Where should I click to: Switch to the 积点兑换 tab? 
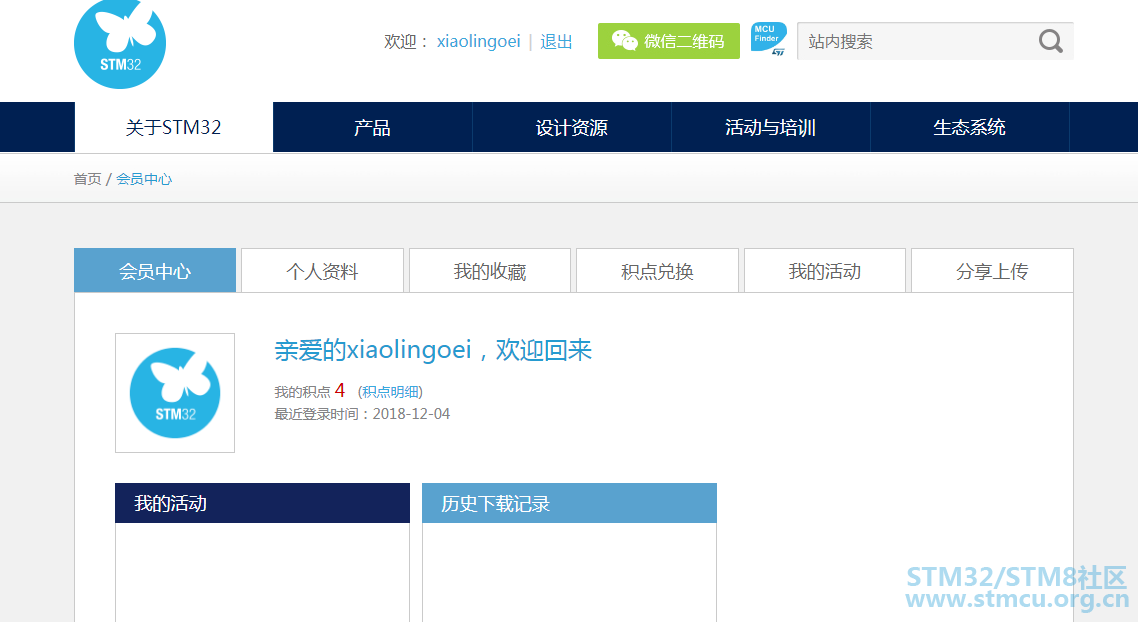pos(658,271)
